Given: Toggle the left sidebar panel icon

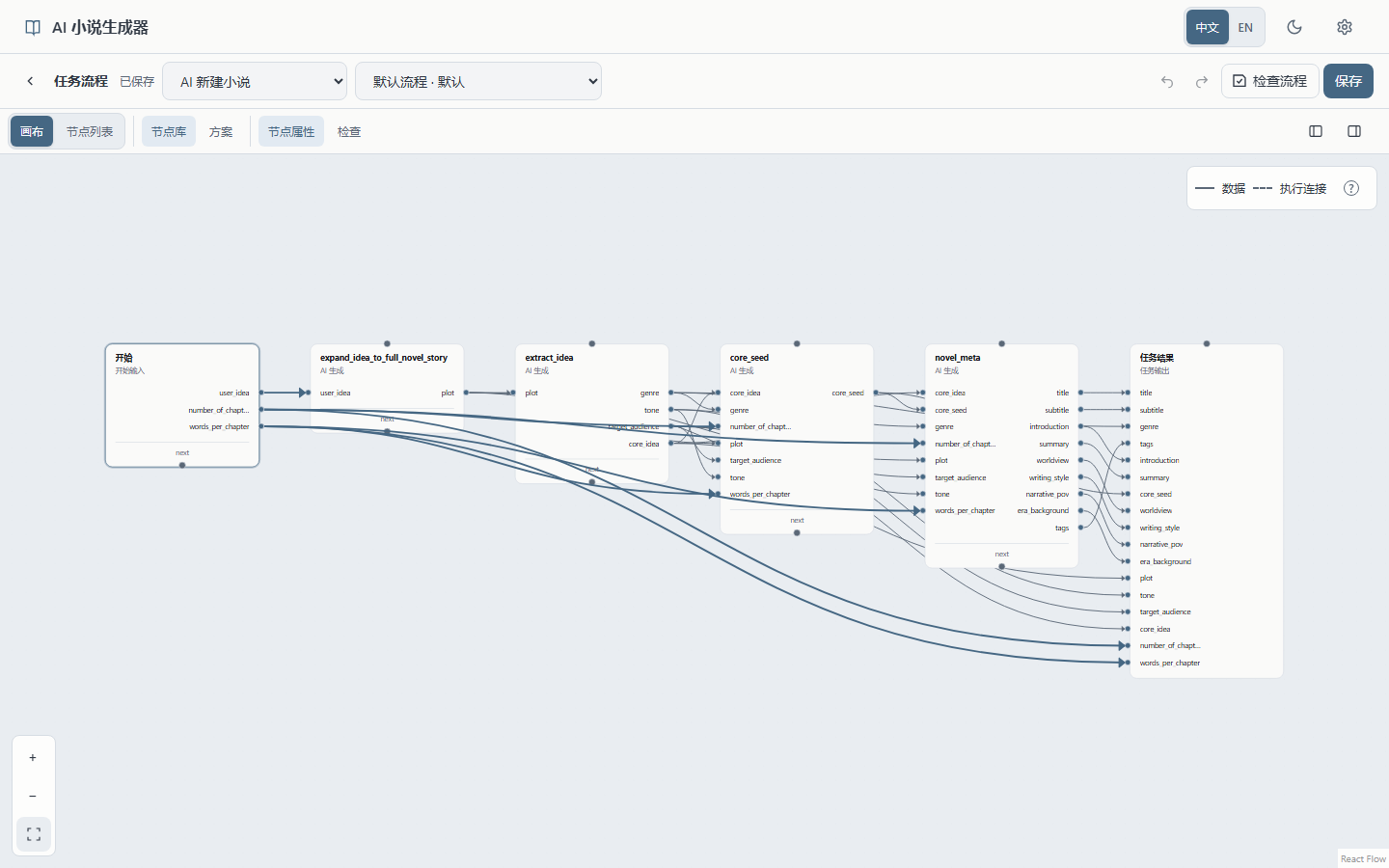Looking at the screenshot, I should click(x=1316, y=131).
